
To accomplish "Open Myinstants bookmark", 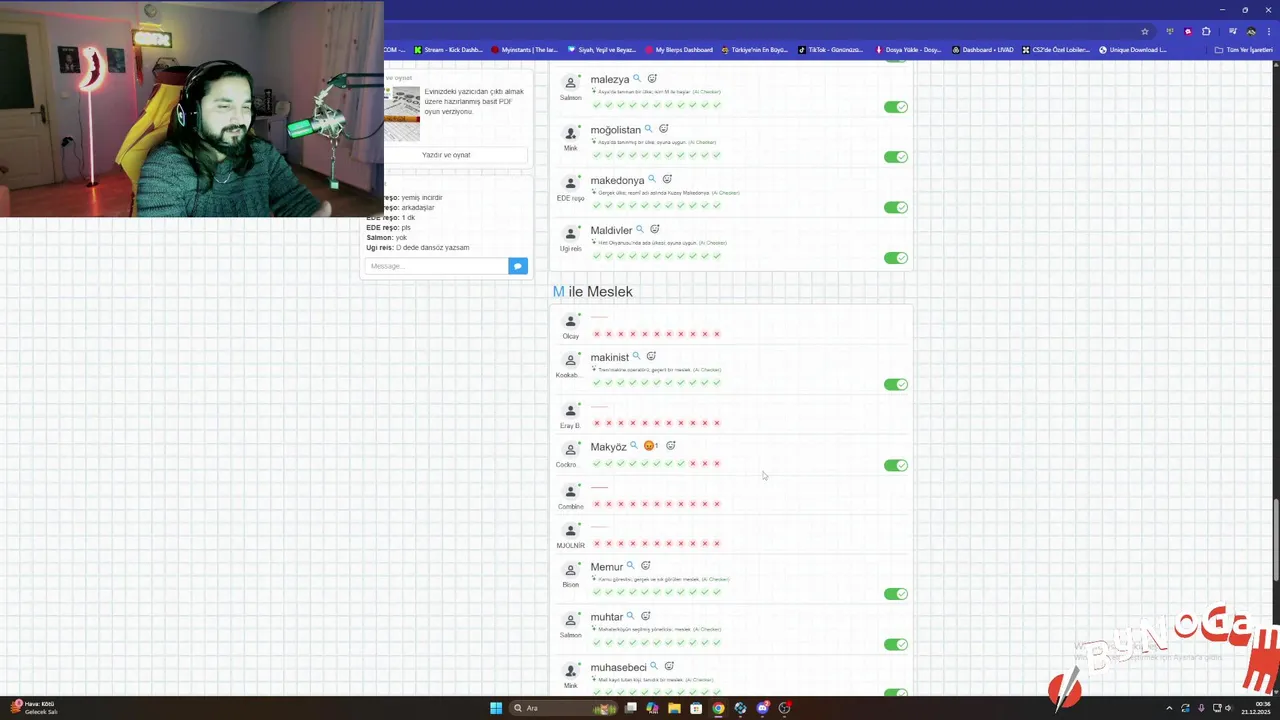I will click(x=524, y=49).
